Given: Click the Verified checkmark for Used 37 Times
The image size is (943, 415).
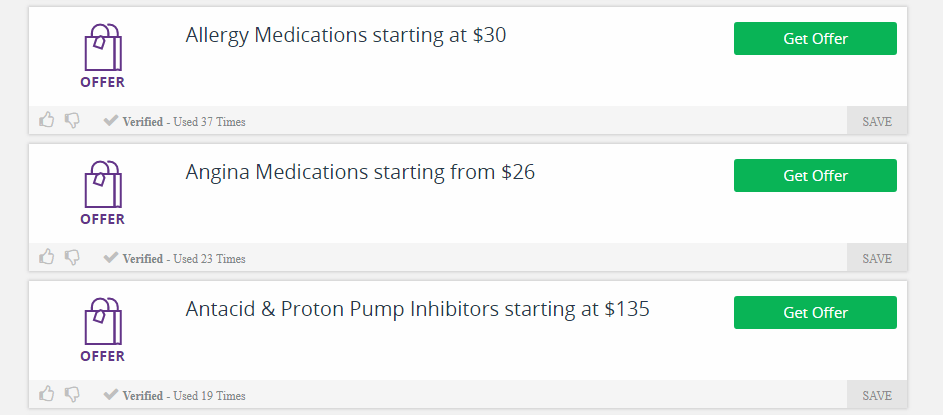Looking at the screenshot, I should click(111, 120).
